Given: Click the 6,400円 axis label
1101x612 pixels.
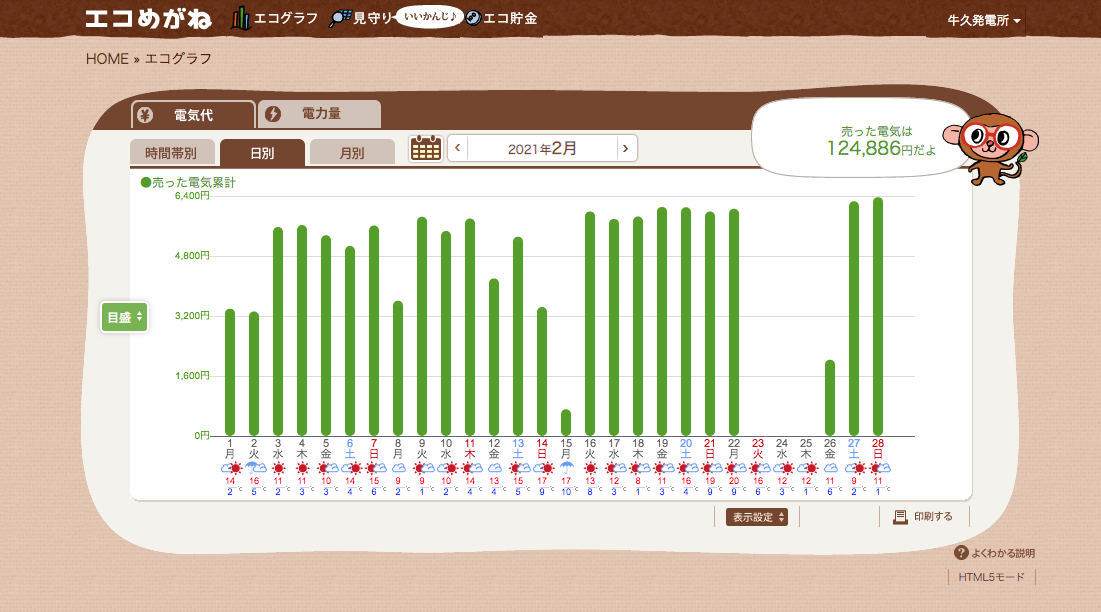Looking at the screenshot, I should pyautogui.click(x=192, y=196).
